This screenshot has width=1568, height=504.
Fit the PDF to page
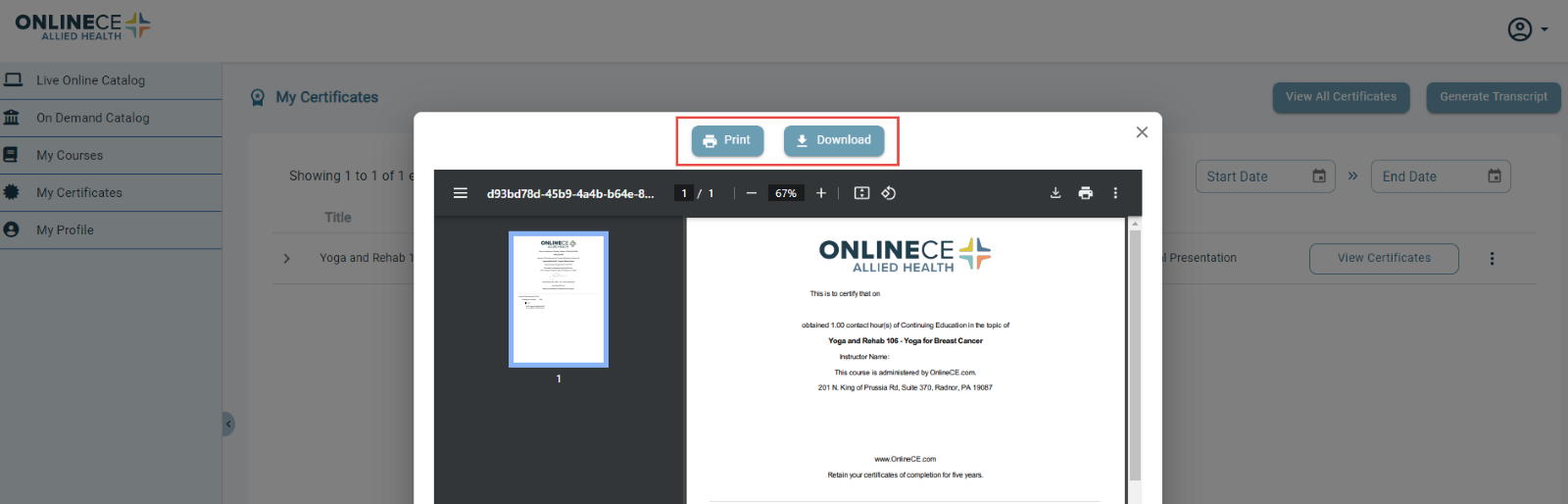[x=861, y=193]
